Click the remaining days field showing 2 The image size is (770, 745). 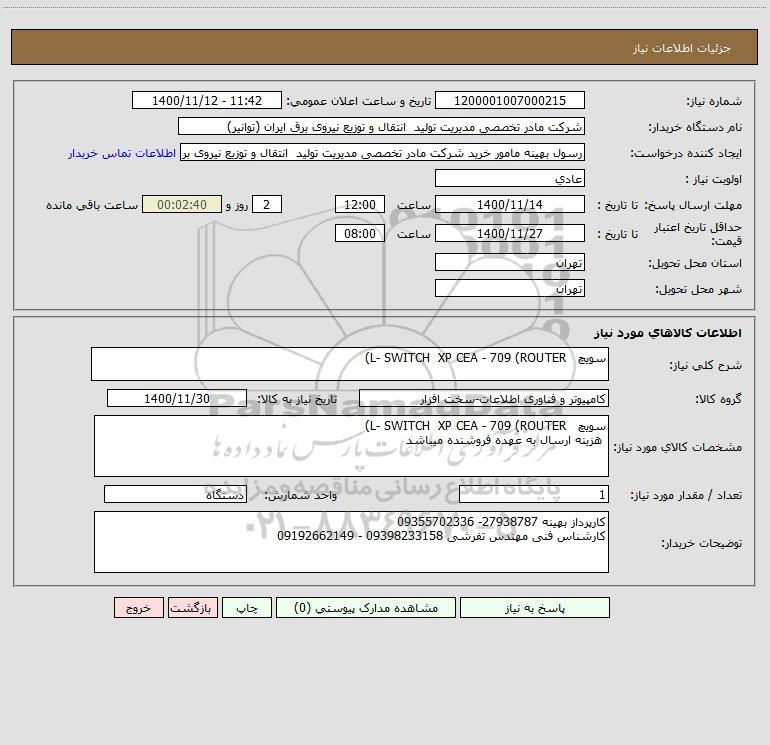point(267,204)
